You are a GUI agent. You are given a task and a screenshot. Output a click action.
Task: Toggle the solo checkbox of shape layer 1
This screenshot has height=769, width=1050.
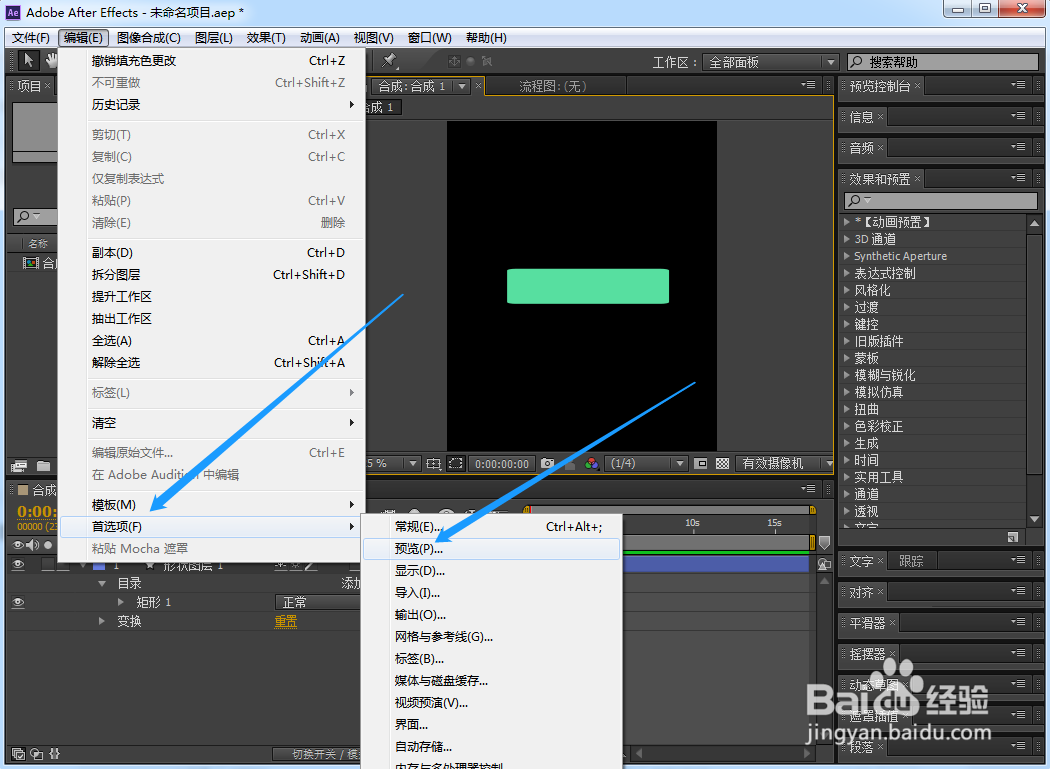coord(48,565)
